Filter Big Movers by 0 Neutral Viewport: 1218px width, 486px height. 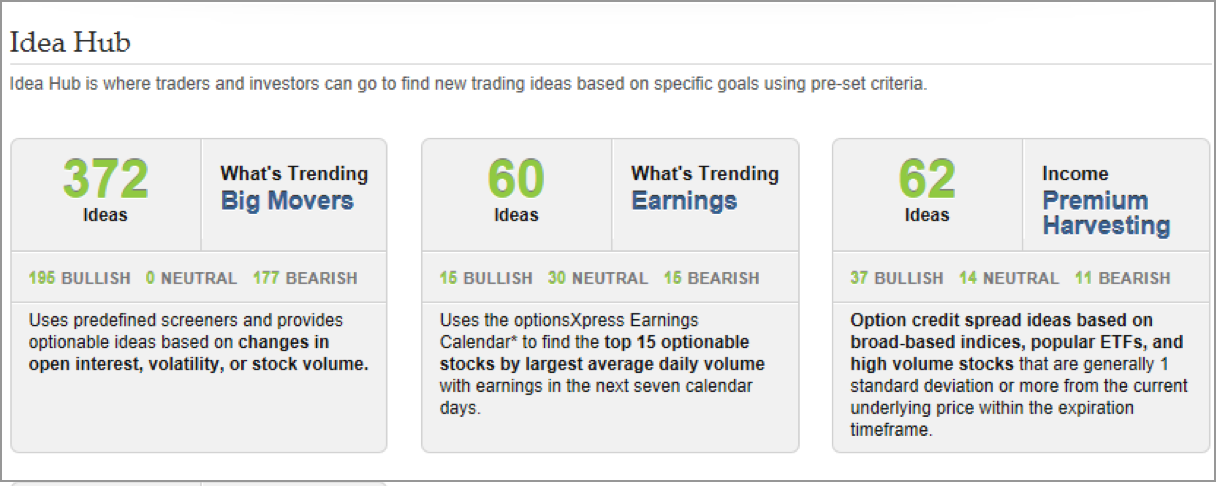[191, 278]
